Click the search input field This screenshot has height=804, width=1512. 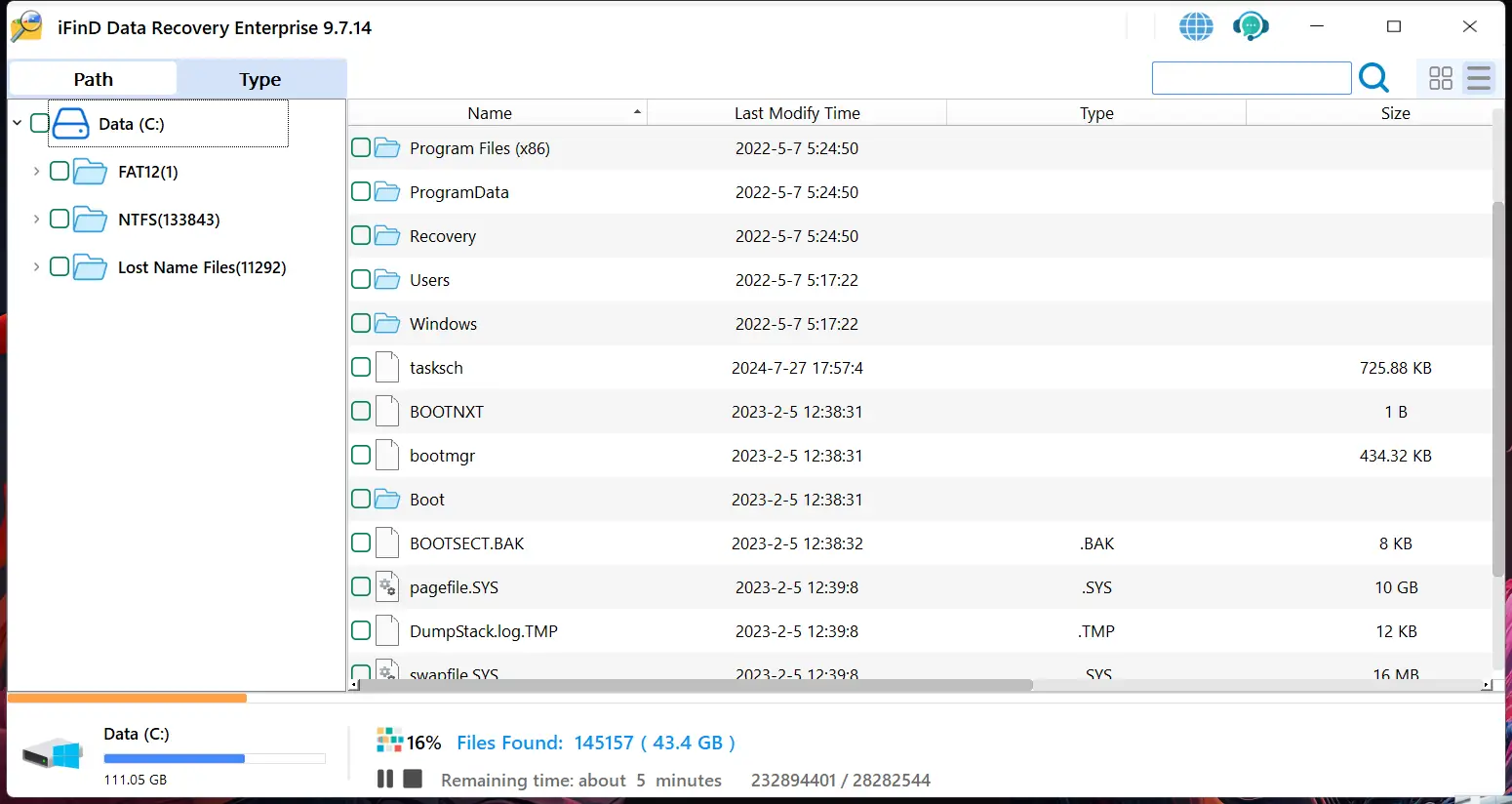(x=1252, y=78)
